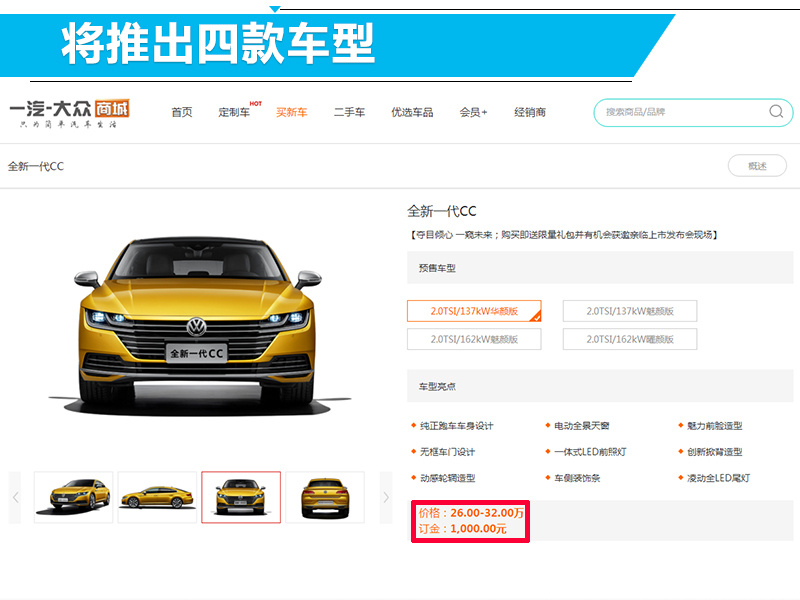The height and width of the screenshot is (600, 800).
Task: Click the 全新一代CC breadcrumb text
Action: click(36, 166)
